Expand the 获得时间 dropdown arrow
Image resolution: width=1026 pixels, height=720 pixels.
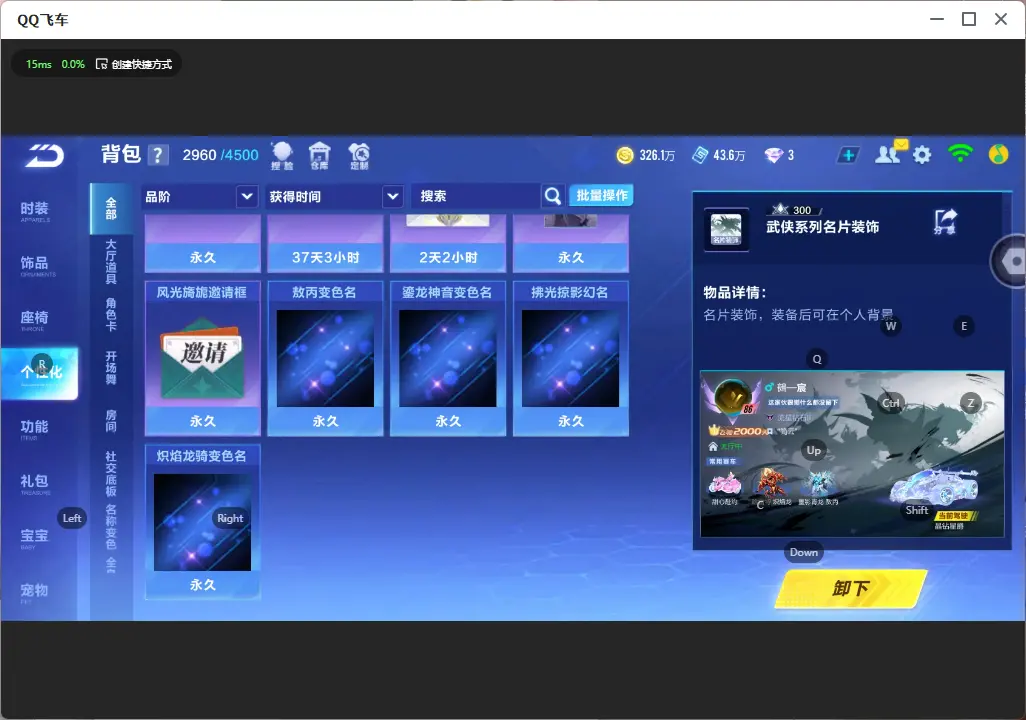(393, 196)
